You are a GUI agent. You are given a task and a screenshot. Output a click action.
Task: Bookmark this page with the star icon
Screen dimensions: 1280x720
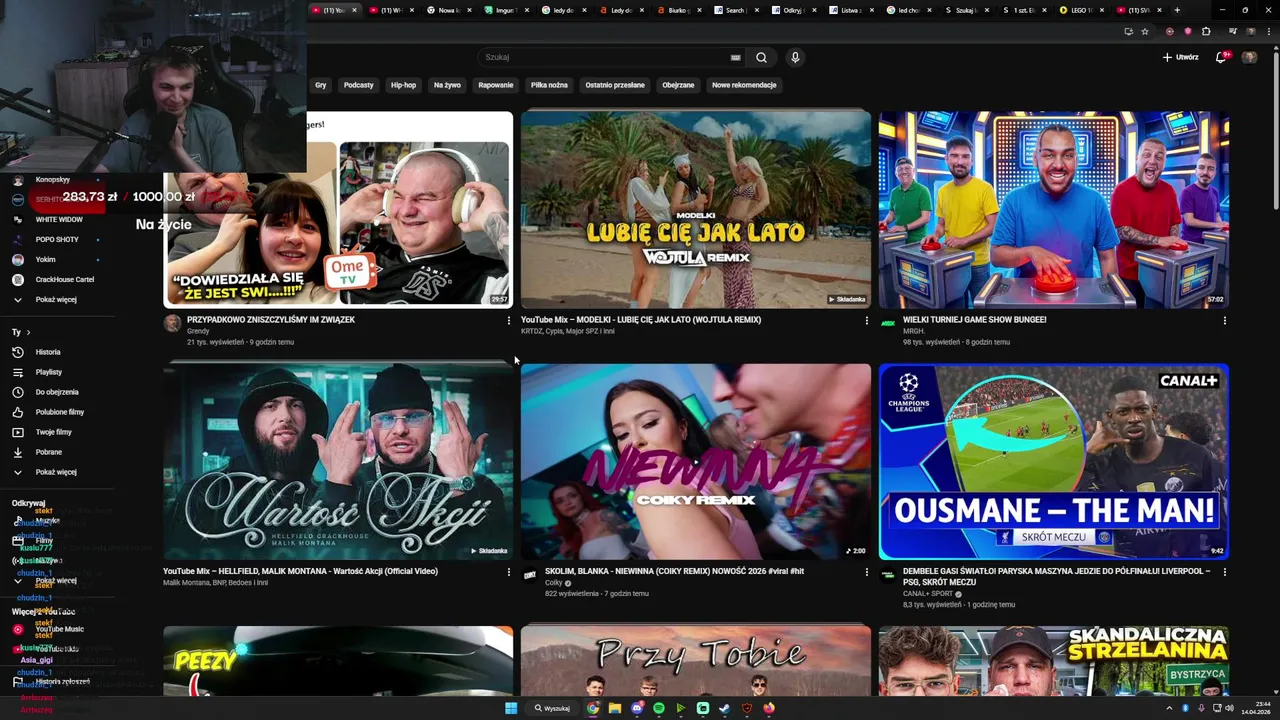tap(1145, 32)
